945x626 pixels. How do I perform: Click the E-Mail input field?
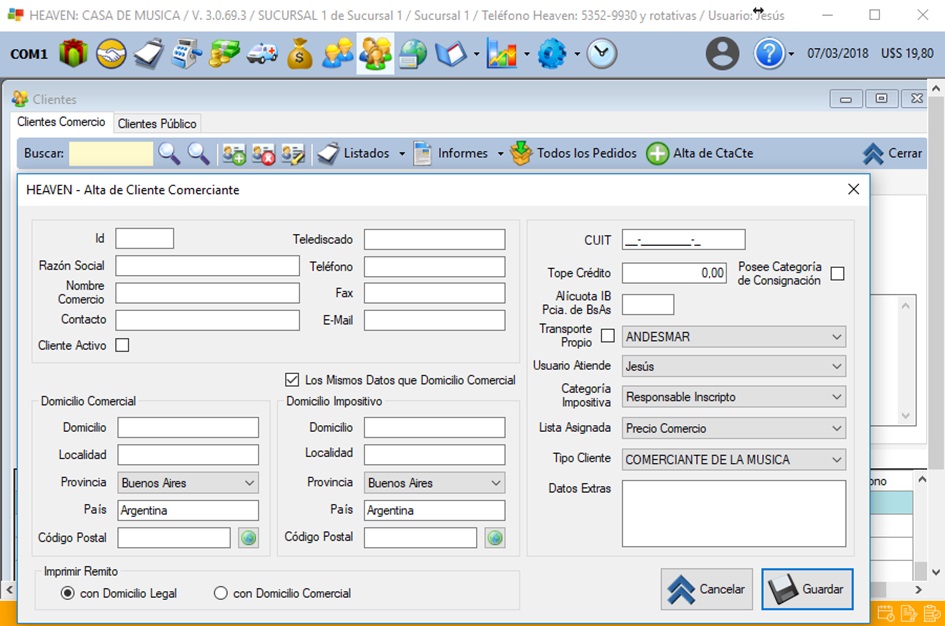point(434,320)
